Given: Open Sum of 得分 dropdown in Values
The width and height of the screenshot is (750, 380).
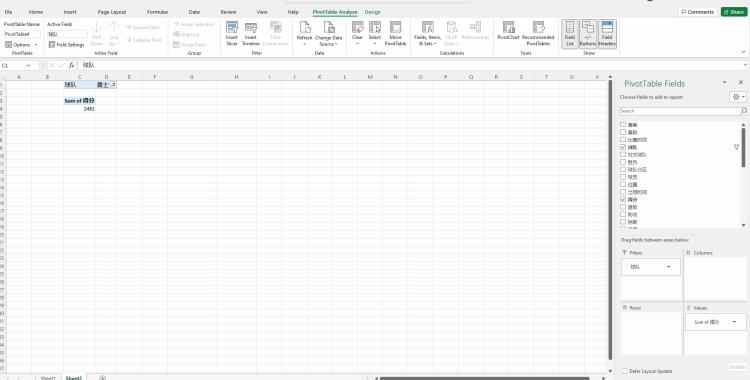Looking at the screenshot, I should 734,322.
